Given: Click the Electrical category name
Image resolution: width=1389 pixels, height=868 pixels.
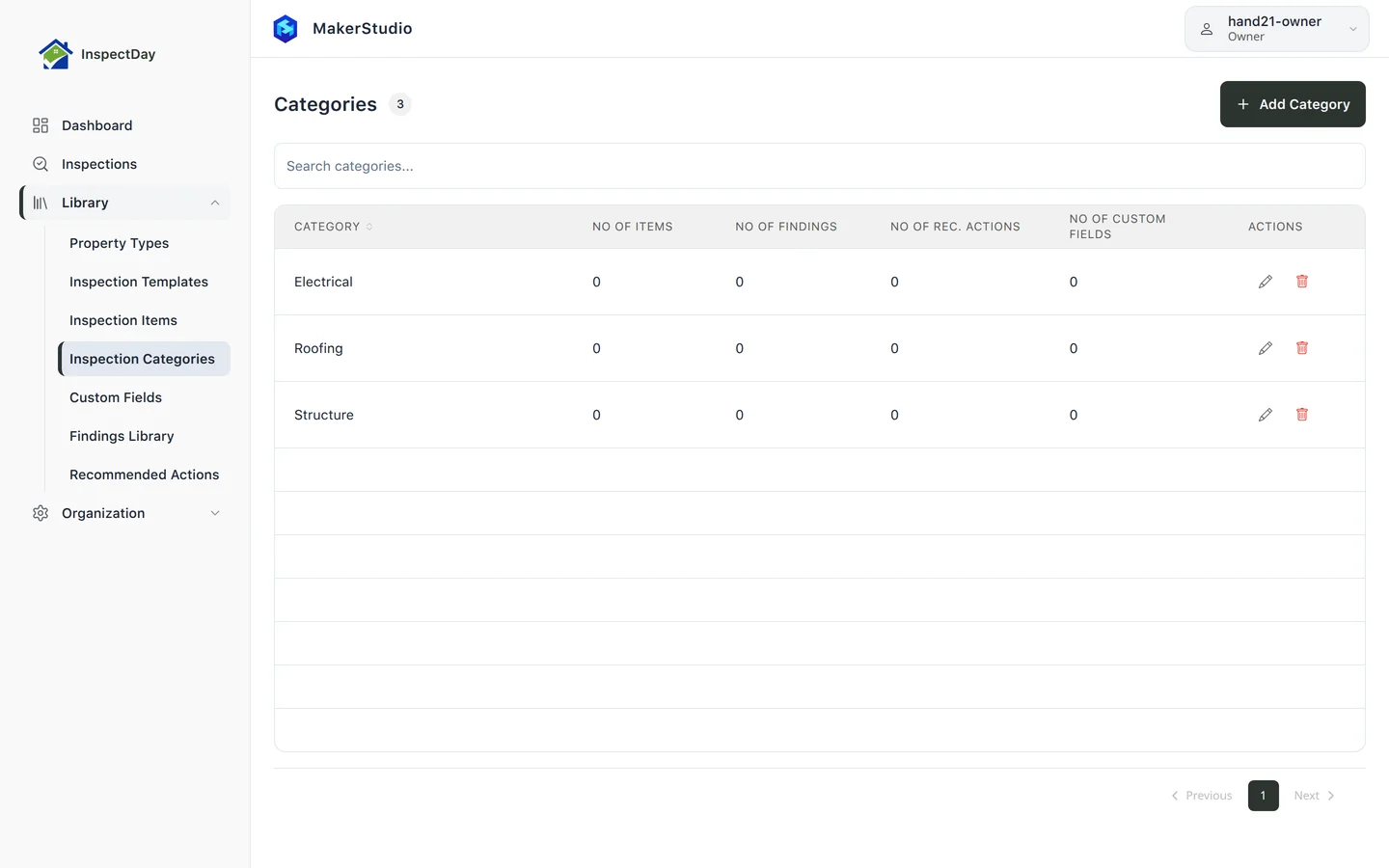Looking at the screenshot, I should (x=323, y=282).
